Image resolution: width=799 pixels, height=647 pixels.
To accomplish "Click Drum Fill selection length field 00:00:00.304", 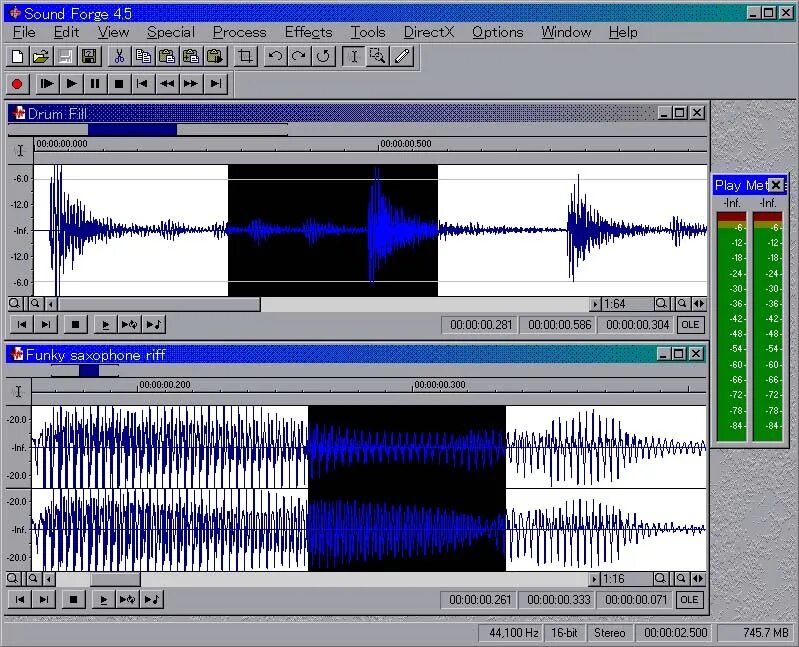I will 637,325.
